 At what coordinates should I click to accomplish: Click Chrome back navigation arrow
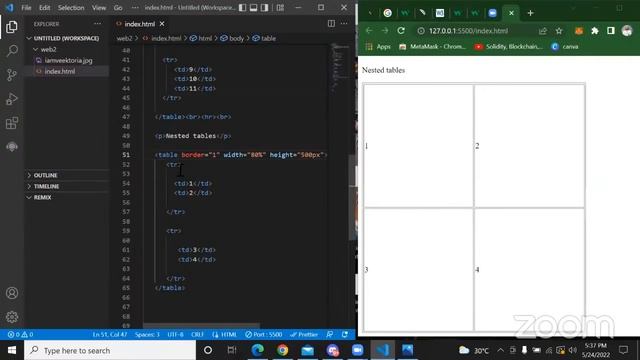(x=369, y=31)
